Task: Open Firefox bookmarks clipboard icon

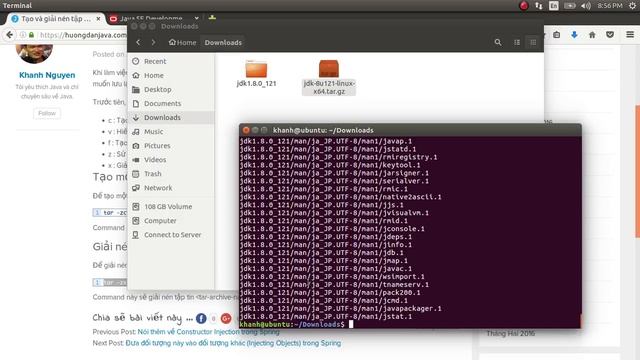Action: pos(557,35)
